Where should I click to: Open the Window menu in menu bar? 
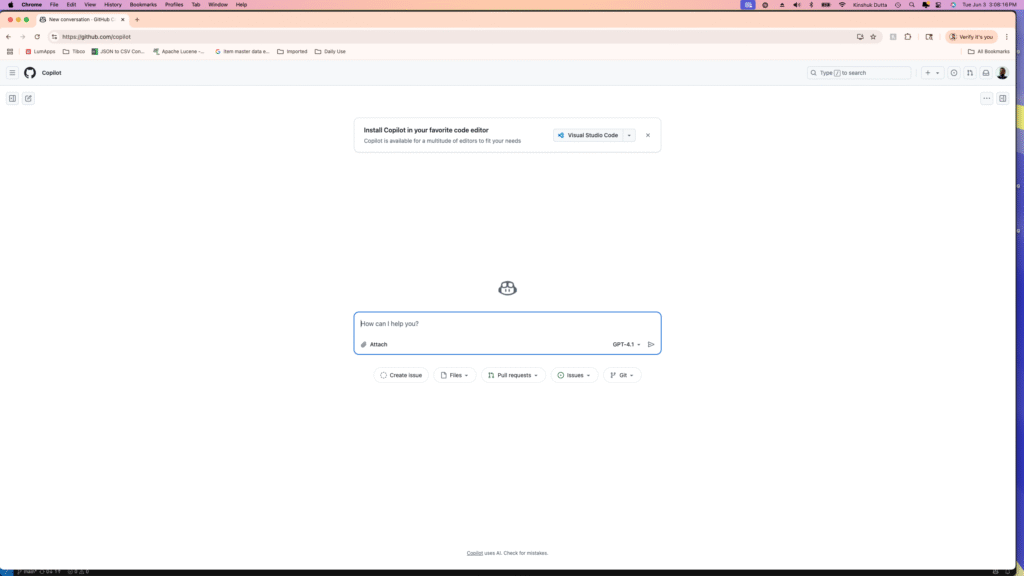[x=218, y=5]
